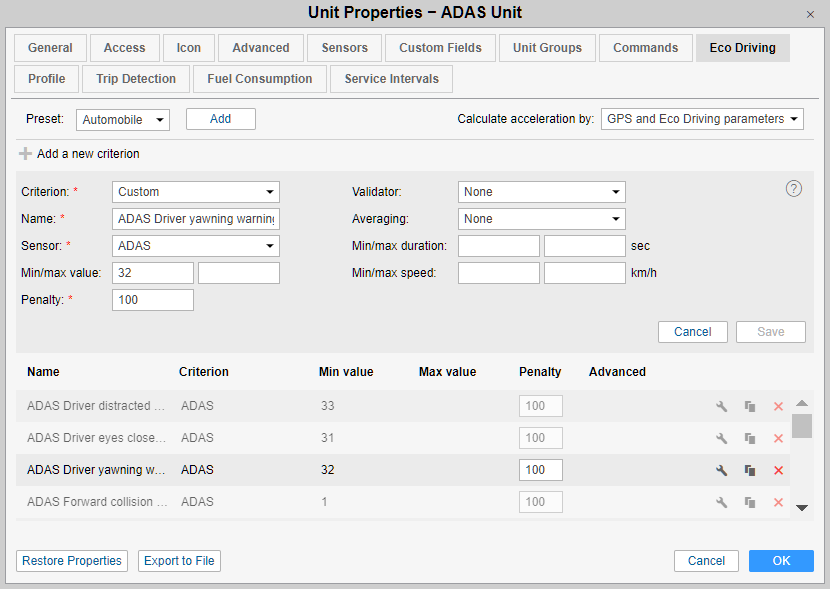Click the Export to File button
Image resolution: width=830 pixels, height=589 pixels.
(179, 561)
